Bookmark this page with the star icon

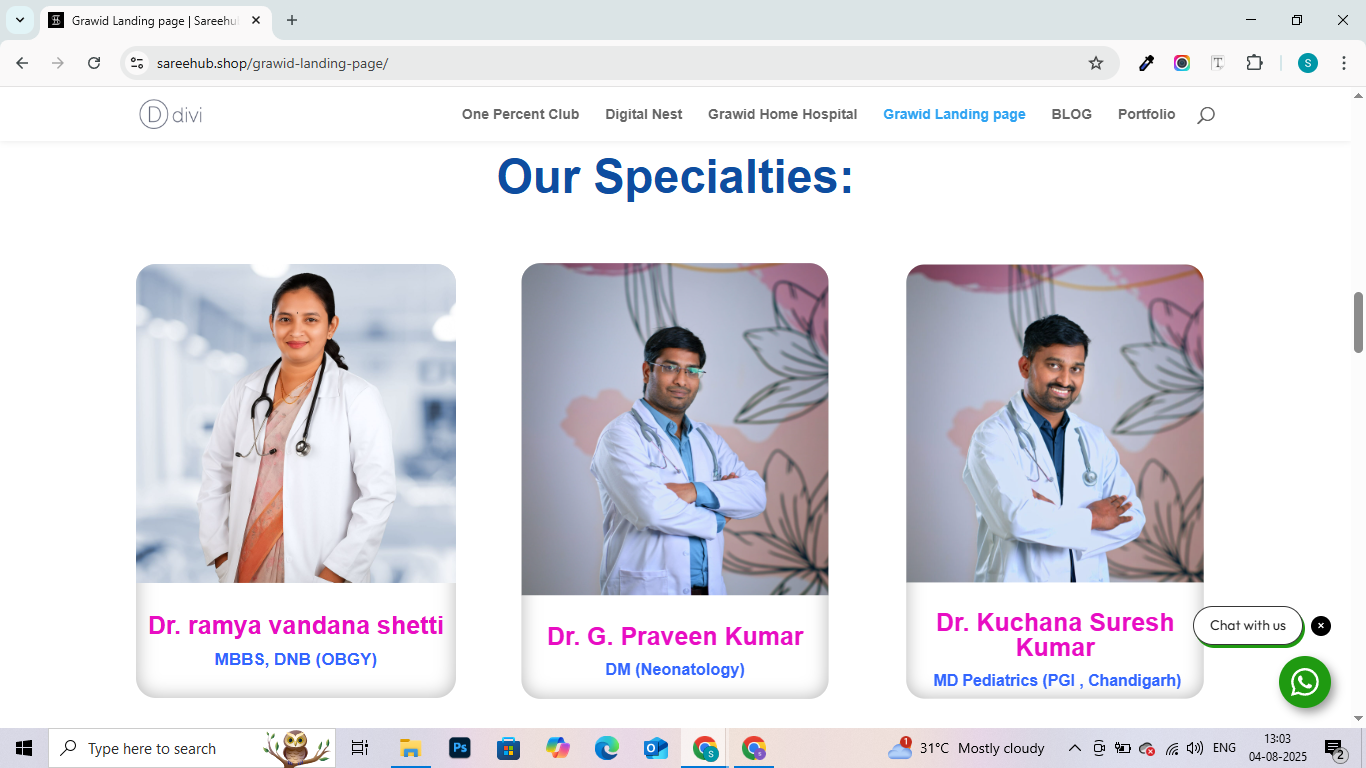pos(1096,63)
